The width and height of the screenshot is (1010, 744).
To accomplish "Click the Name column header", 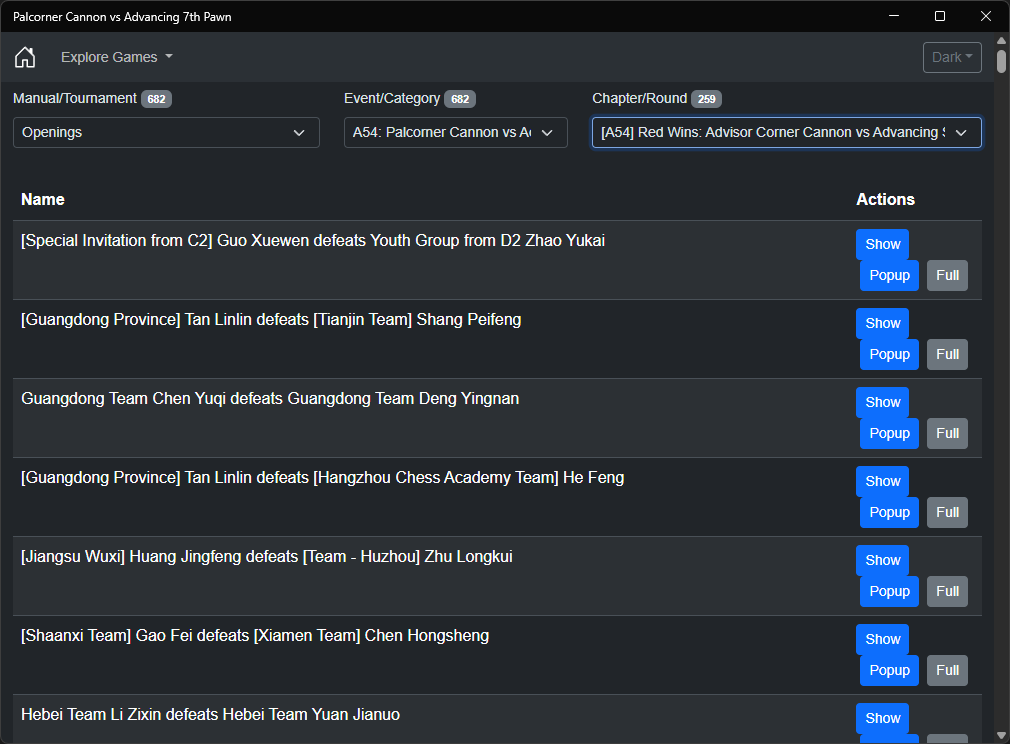I will click(x=43, y=199).
